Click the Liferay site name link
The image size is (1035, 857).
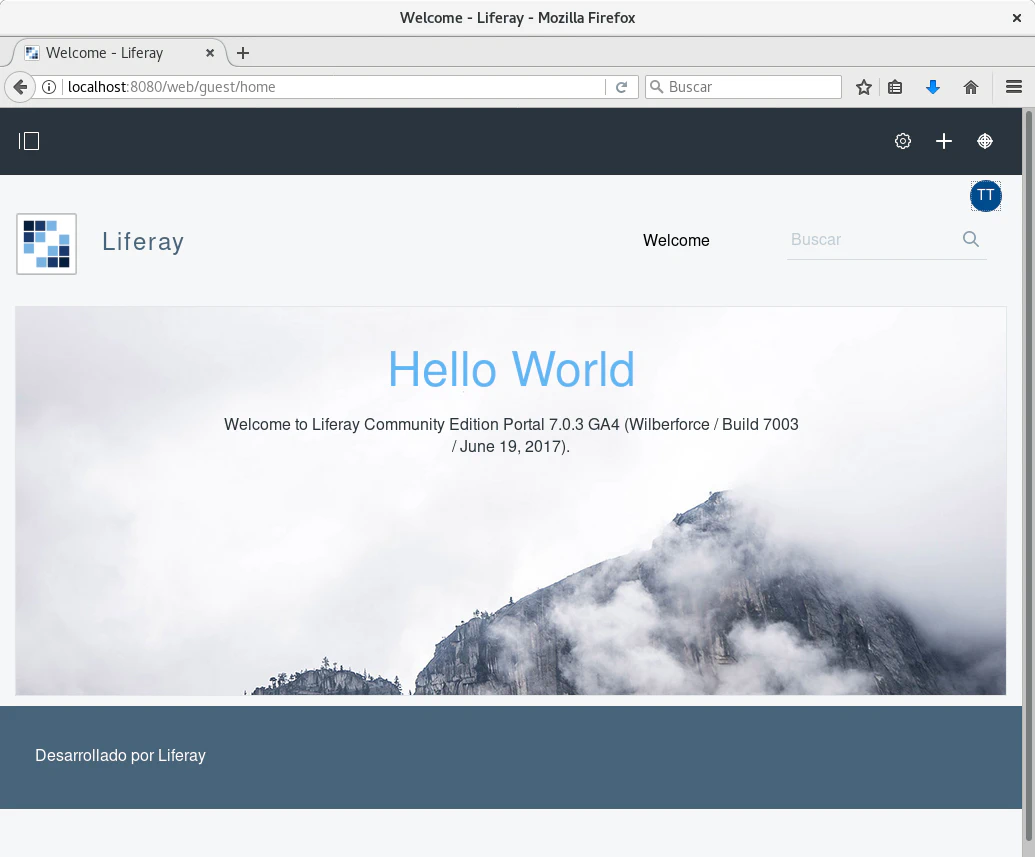tap(143, 242)
